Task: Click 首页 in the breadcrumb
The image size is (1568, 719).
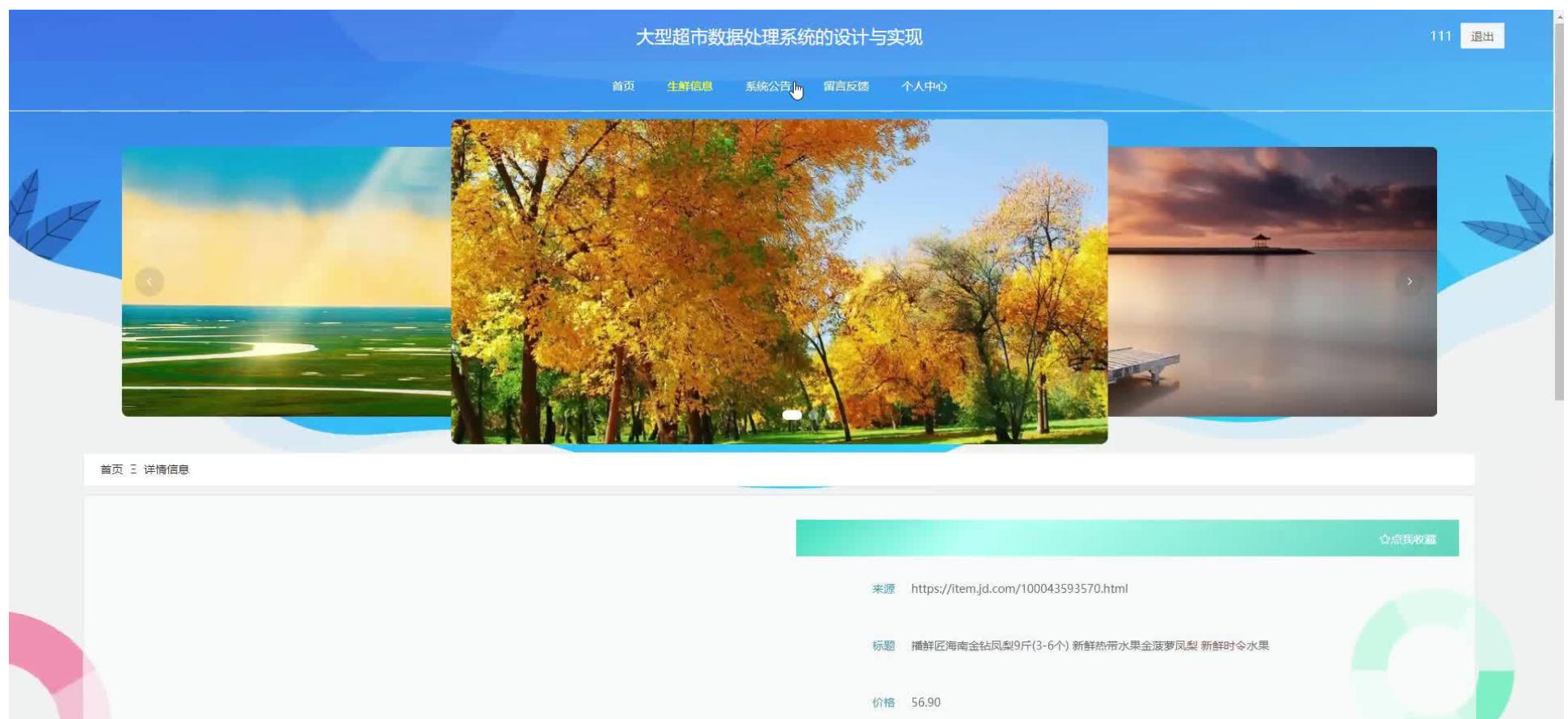Action: click(112, 469)
